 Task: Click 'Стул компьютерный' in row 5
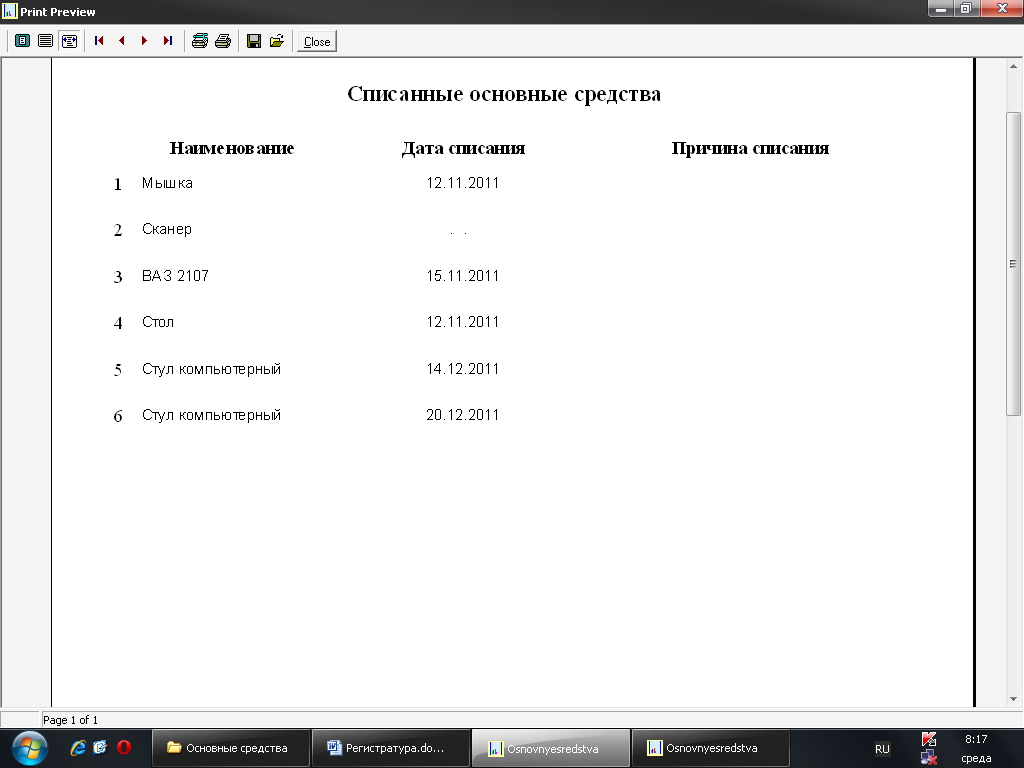tap(212, 369)
